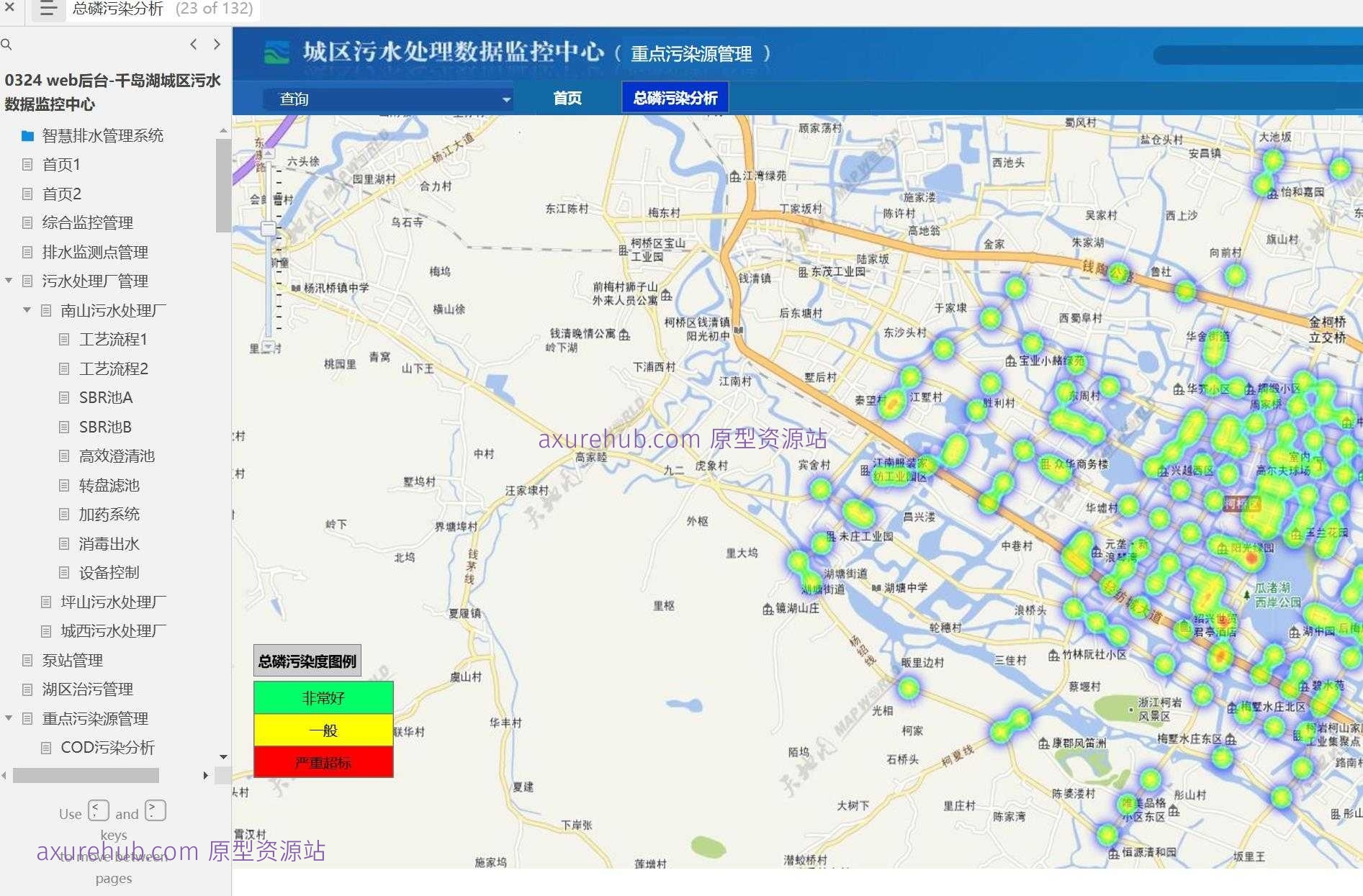1363x896 pixels.
Task: Select 湖区治污管理 page
Action: coord(87,689)
